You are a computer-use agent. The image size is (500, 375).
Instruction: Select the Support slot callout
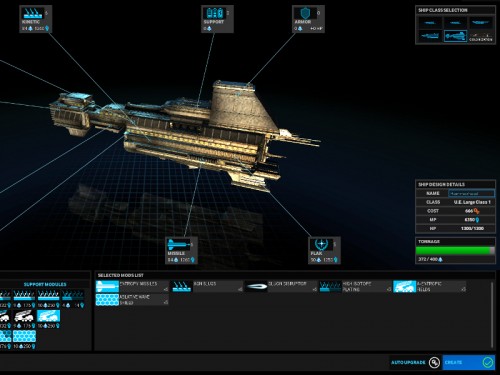point(217,19)
